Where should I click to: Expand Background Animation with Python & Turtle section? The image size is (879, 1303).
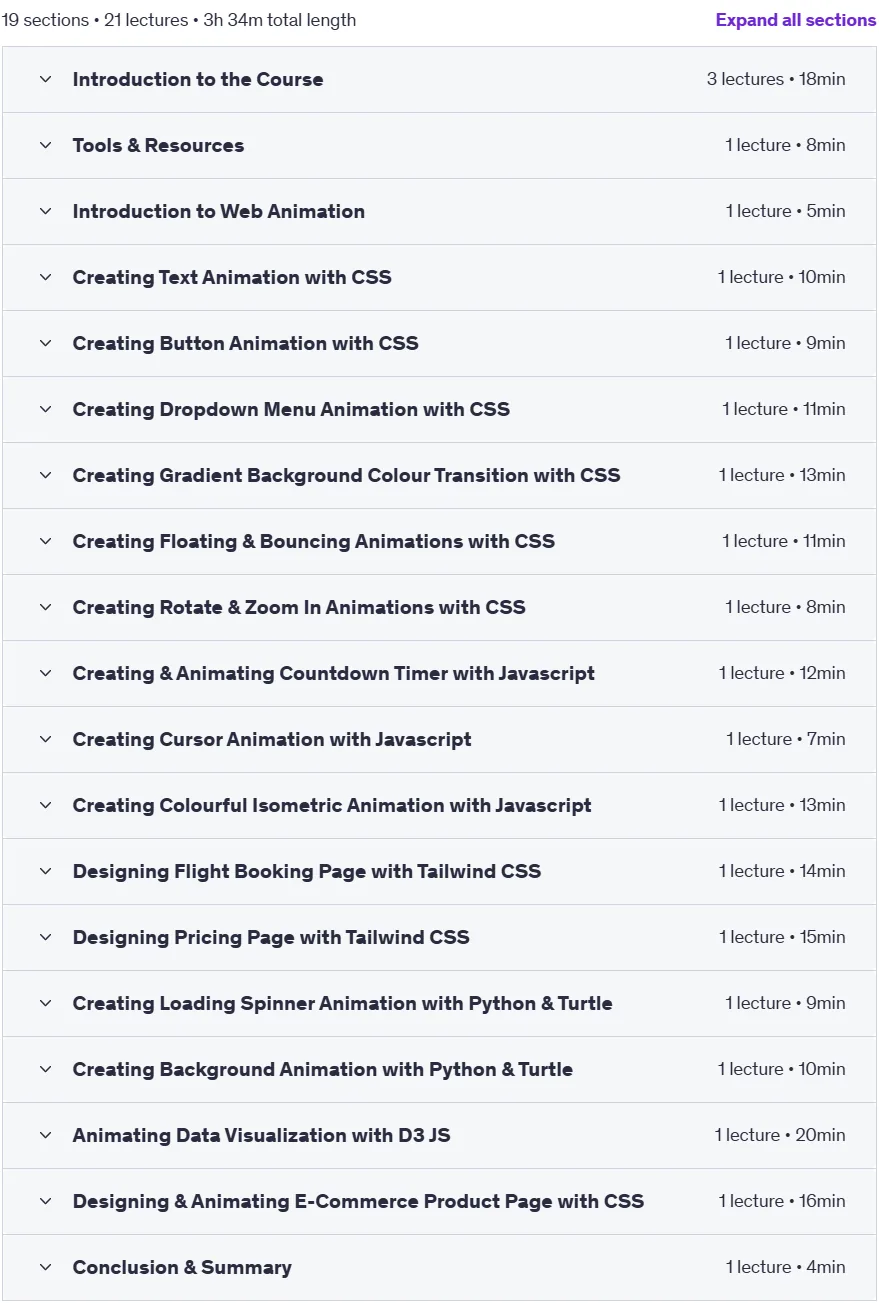coord(439,1069)
